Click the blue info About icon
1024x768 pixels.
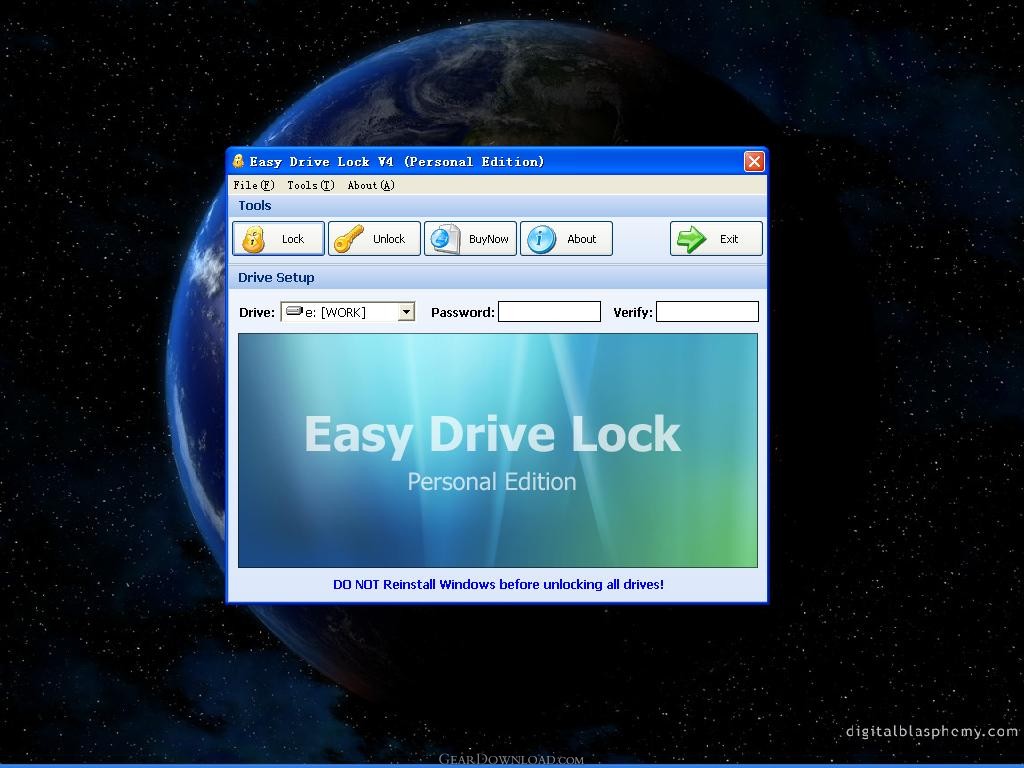click(x=541, y=238)
